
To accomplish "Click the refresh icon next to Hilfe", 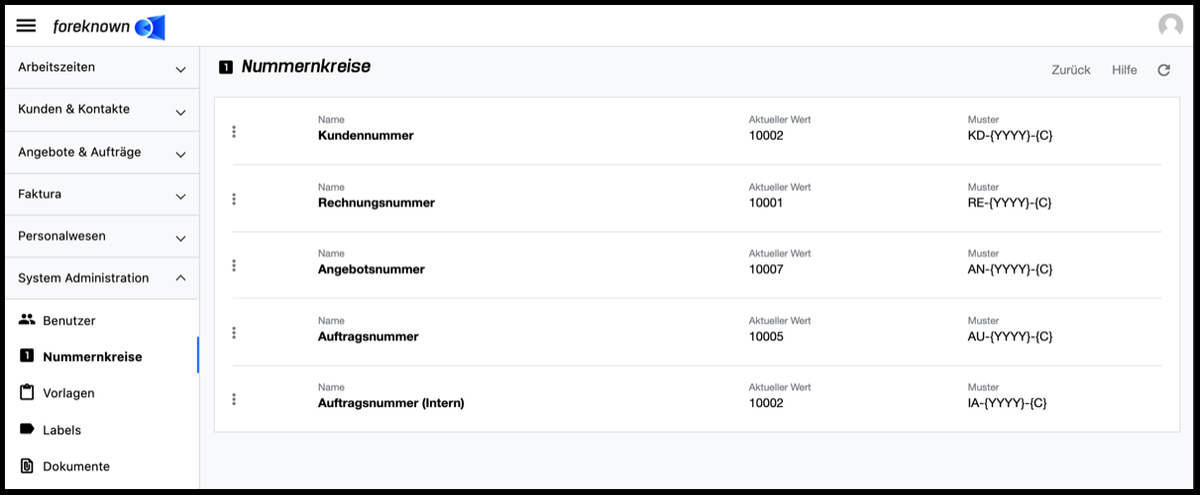I will [x=1164, y=70].
